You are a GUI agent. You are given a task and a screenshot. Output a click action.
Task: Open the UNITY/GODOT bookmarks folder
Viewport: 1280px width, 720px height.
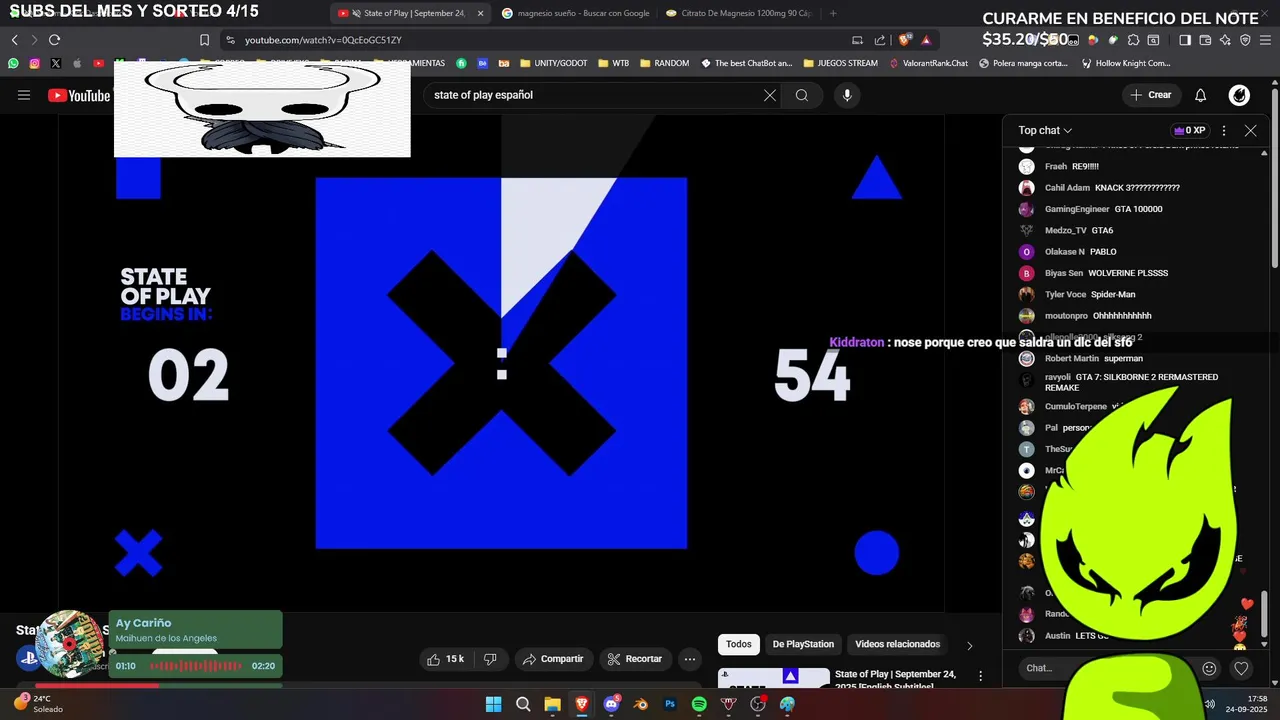pos(553,63)
